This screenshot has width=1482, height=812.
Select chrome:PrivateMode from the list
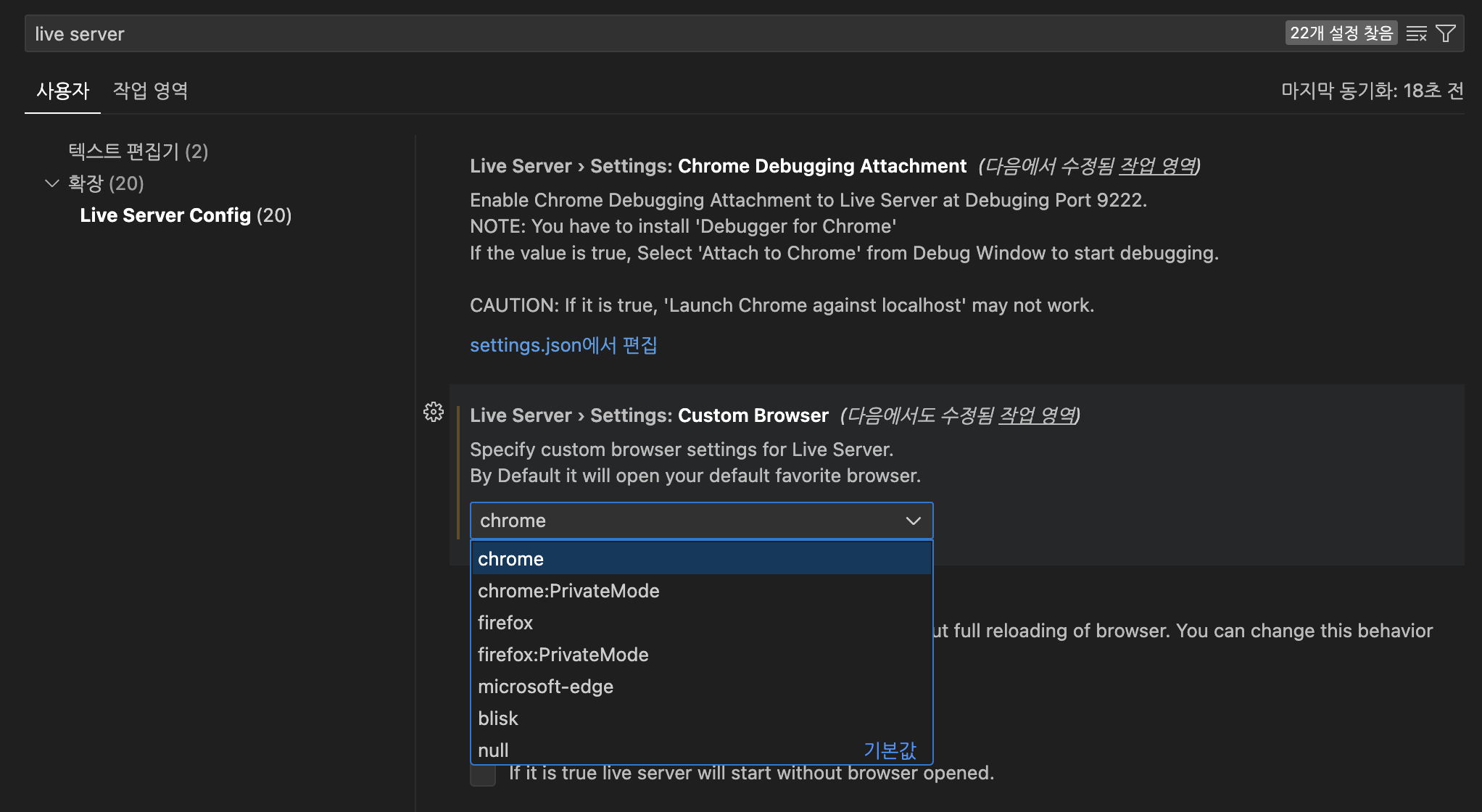click(x=568, y=591)
